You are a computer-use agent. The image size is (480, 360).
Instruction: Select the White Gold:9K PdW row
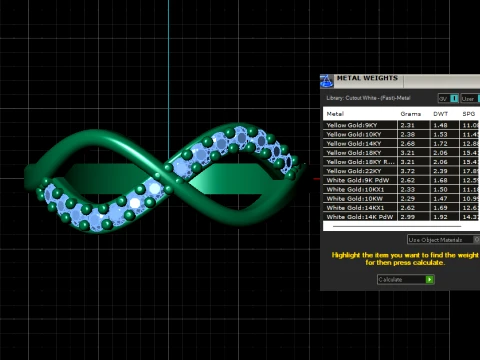click(x=401, y=180)
